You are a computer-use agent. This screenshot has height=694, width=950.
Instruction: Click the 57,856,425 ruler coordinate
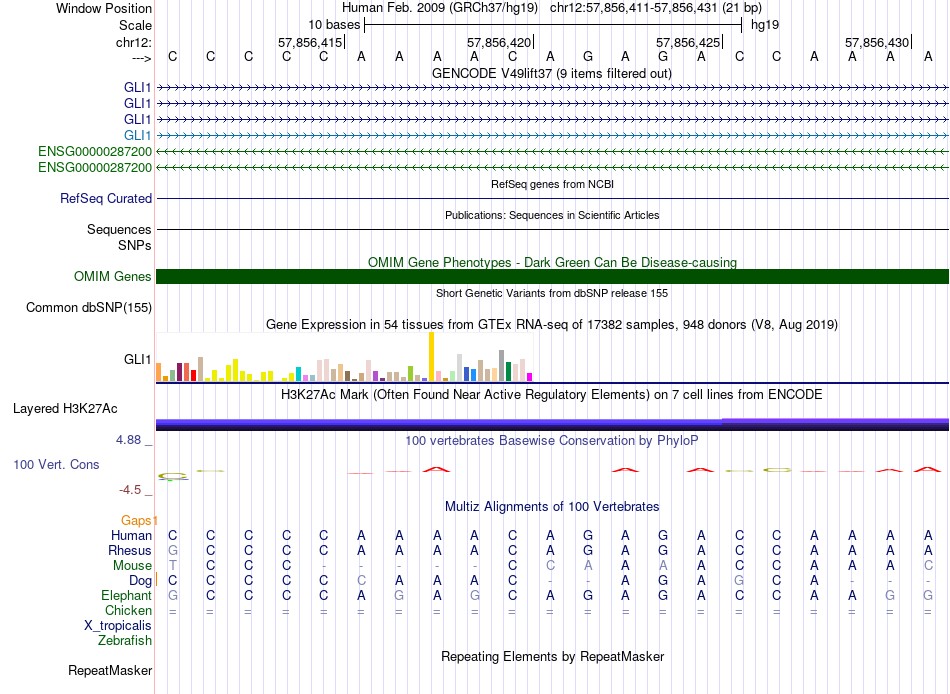[688, 42]
